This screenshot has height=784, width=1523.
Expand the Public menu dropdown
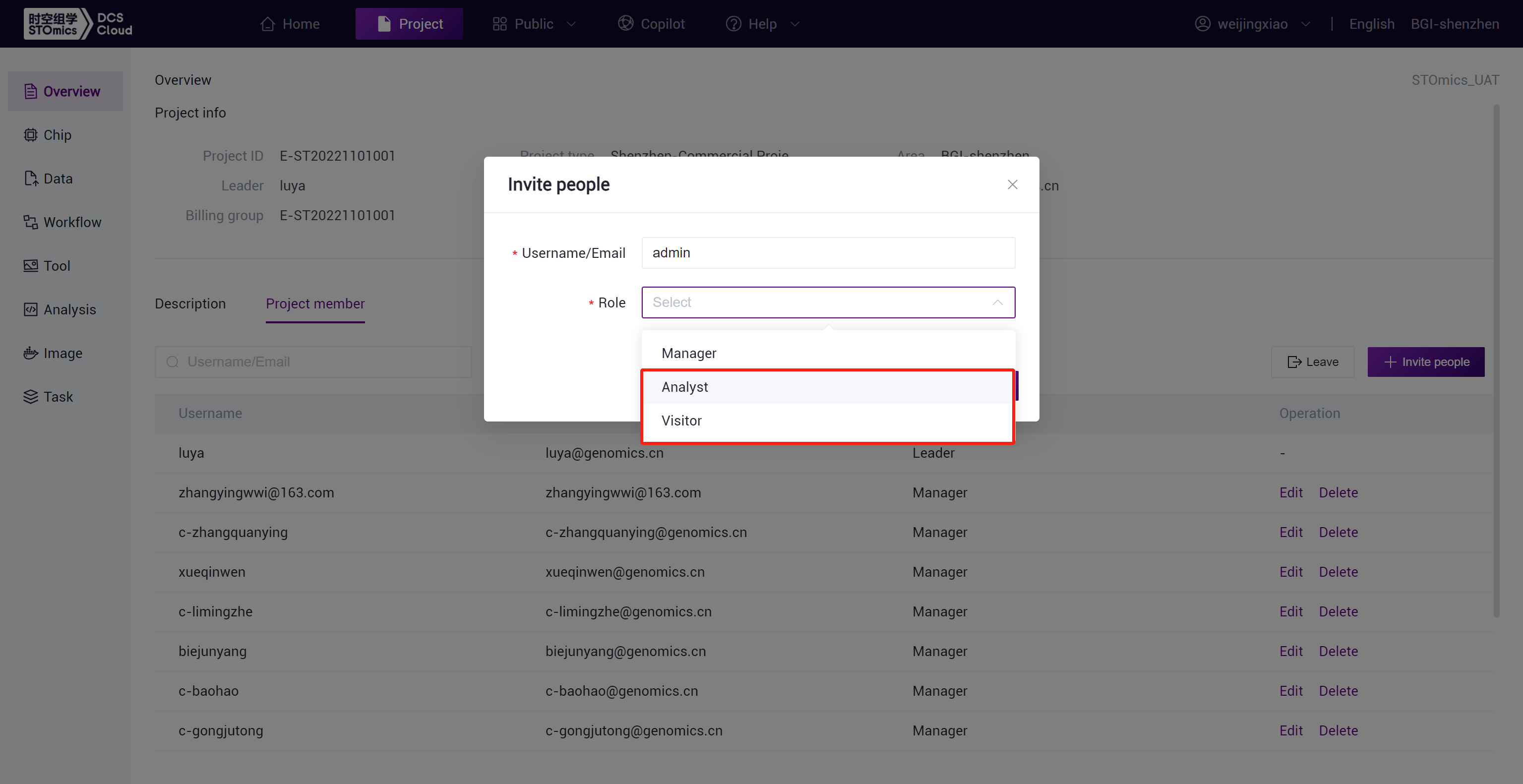(x=571, y=24)
